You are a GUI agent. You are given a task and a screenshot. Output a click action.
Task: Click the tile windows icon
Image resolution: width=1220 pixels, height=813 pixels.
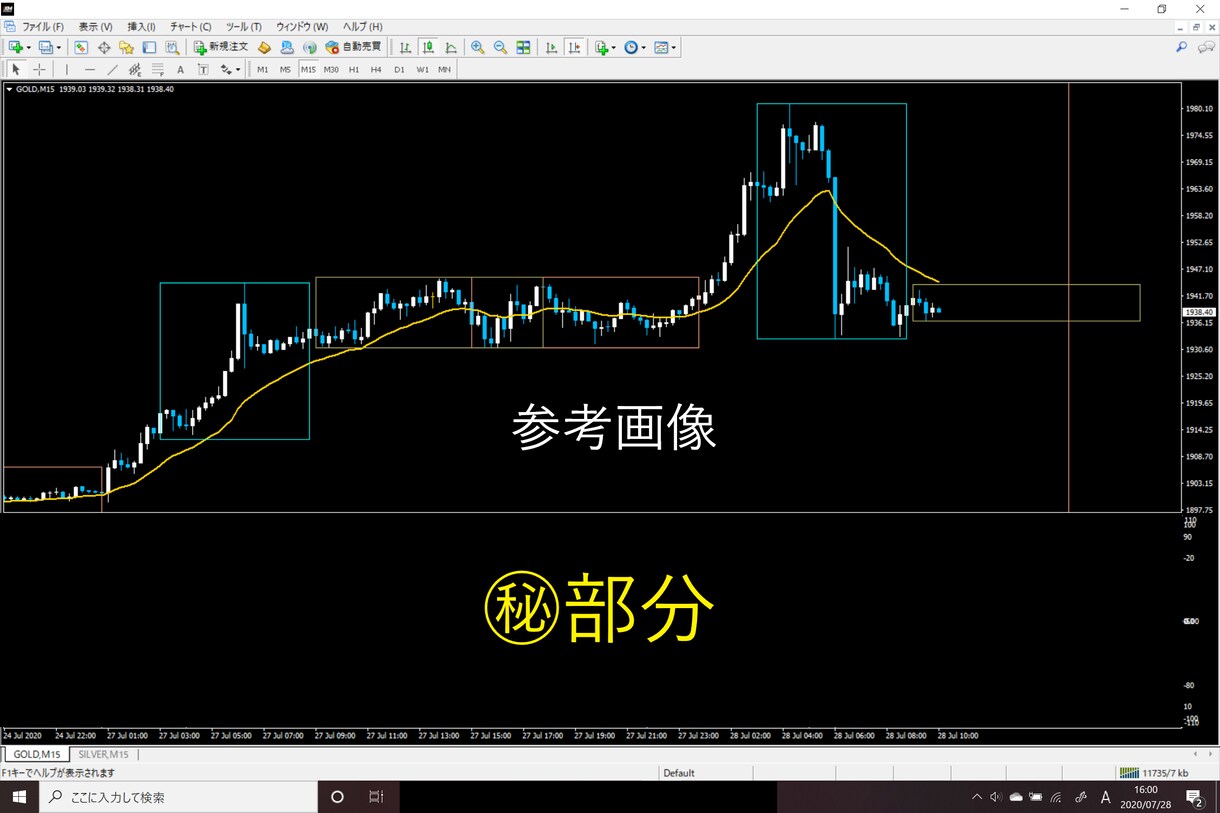(x=523, y=47)
